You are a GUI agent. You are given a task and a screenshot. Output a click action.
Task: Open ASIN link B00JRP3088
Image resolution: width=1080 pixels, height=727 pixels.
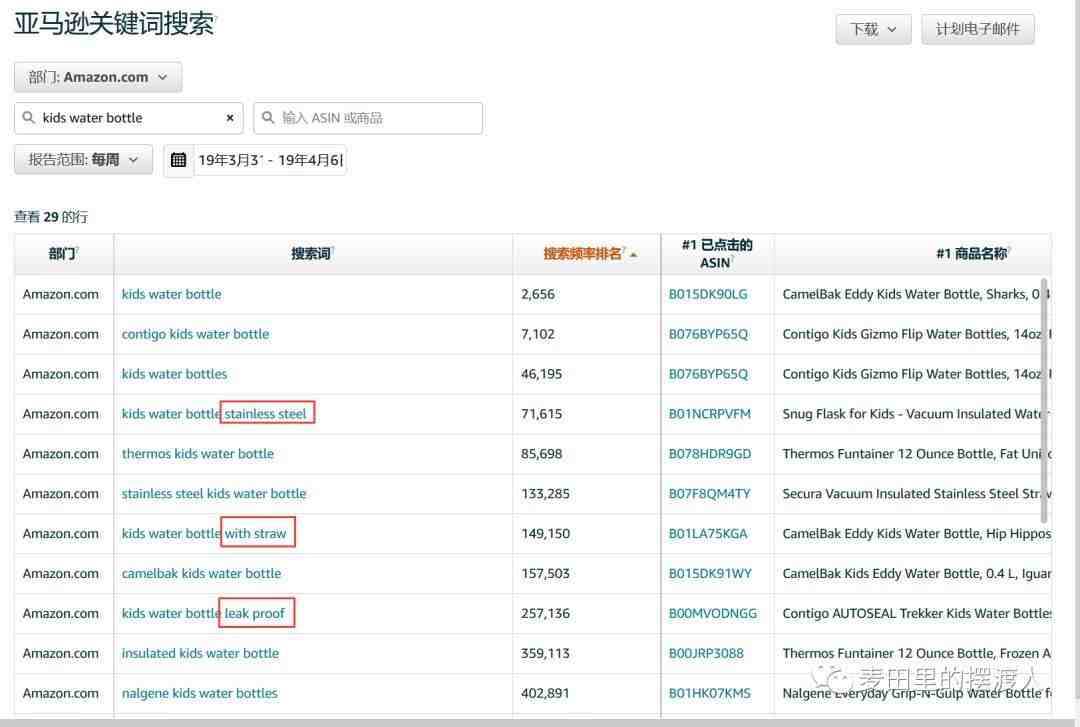click(706, 654)
